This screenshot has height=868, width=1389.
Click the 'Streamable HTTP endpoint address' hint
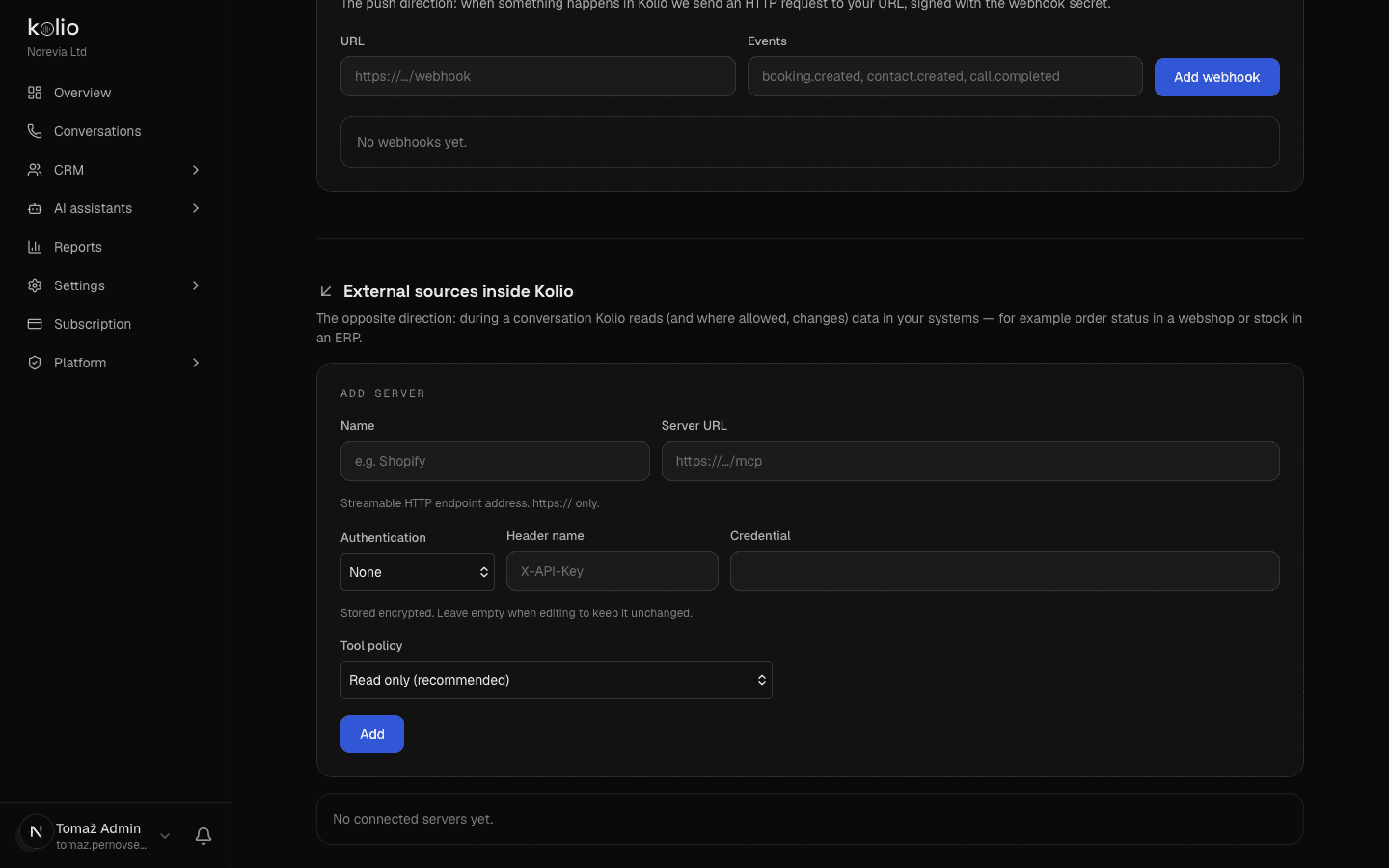tap(470, 503)
